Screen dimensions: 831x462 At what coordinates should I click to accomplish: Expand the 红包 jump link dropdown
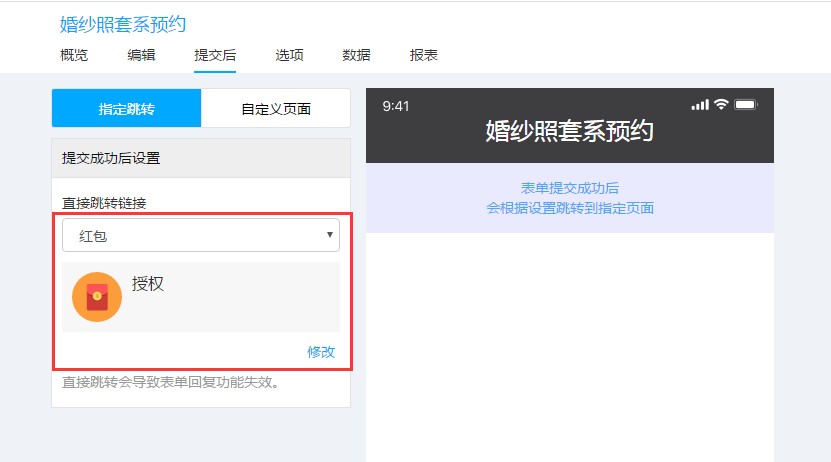(x=201, y=235)
